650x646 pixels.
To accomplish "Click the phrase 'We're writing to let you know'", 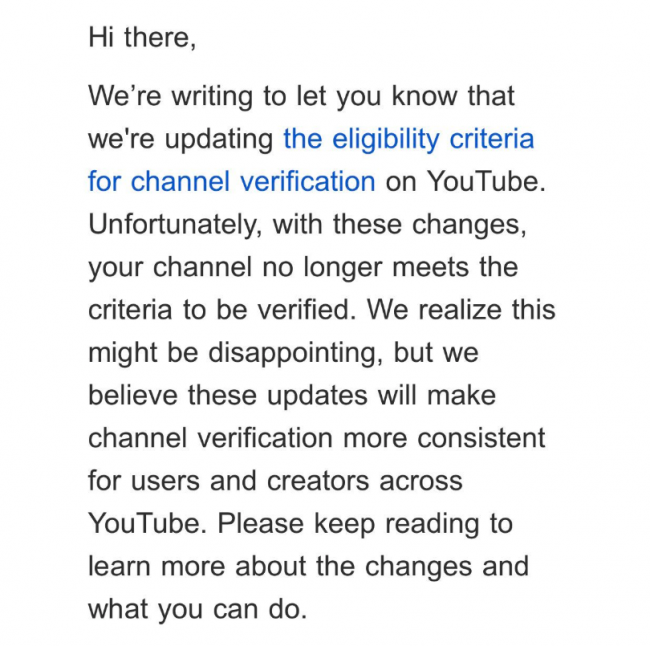I will click(273, 96).
